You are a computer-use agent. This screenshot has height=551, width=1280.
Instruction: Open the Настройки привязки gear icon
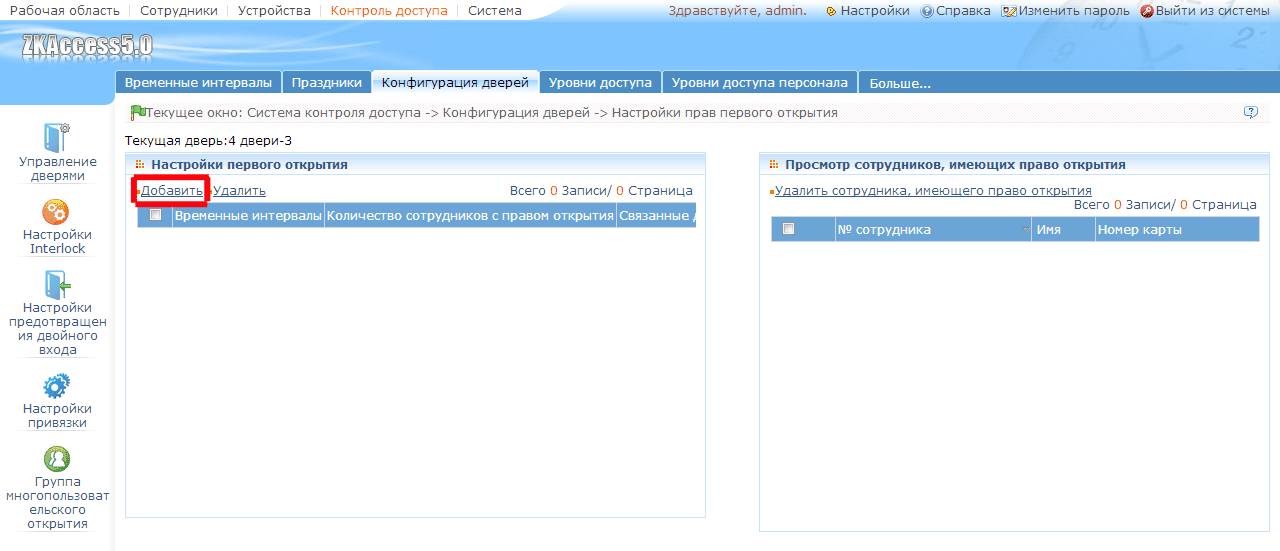56,386
